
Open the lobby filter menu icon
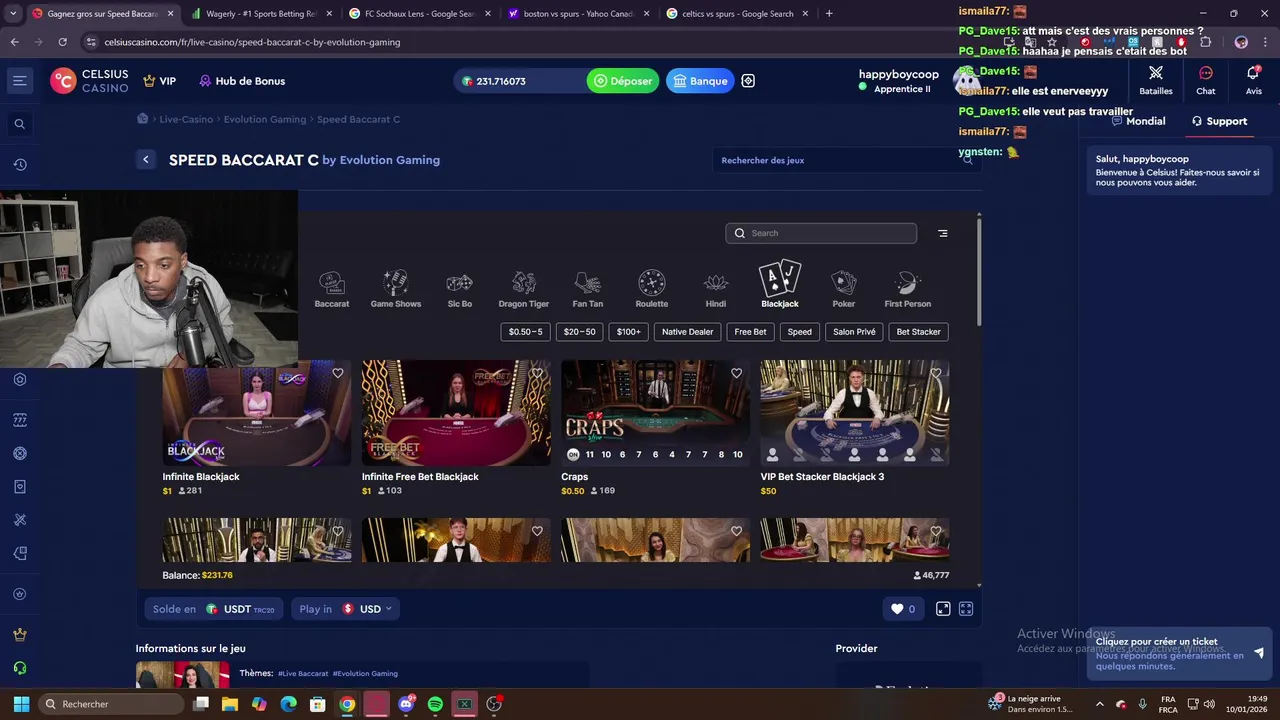point(942,233)
